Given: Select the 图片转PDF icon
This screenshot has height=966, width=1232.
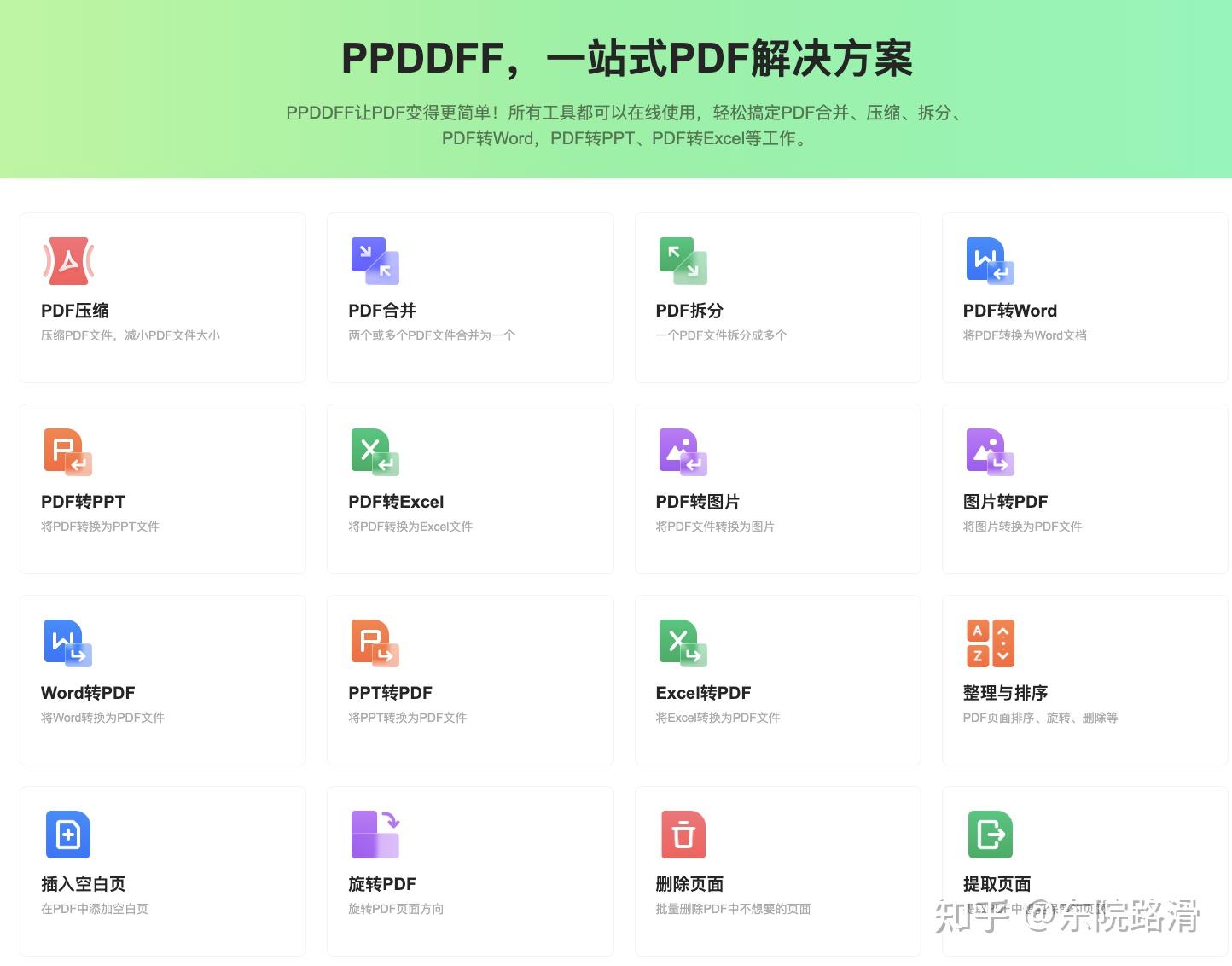Looking at the screenshot, I should click(990, 452).
